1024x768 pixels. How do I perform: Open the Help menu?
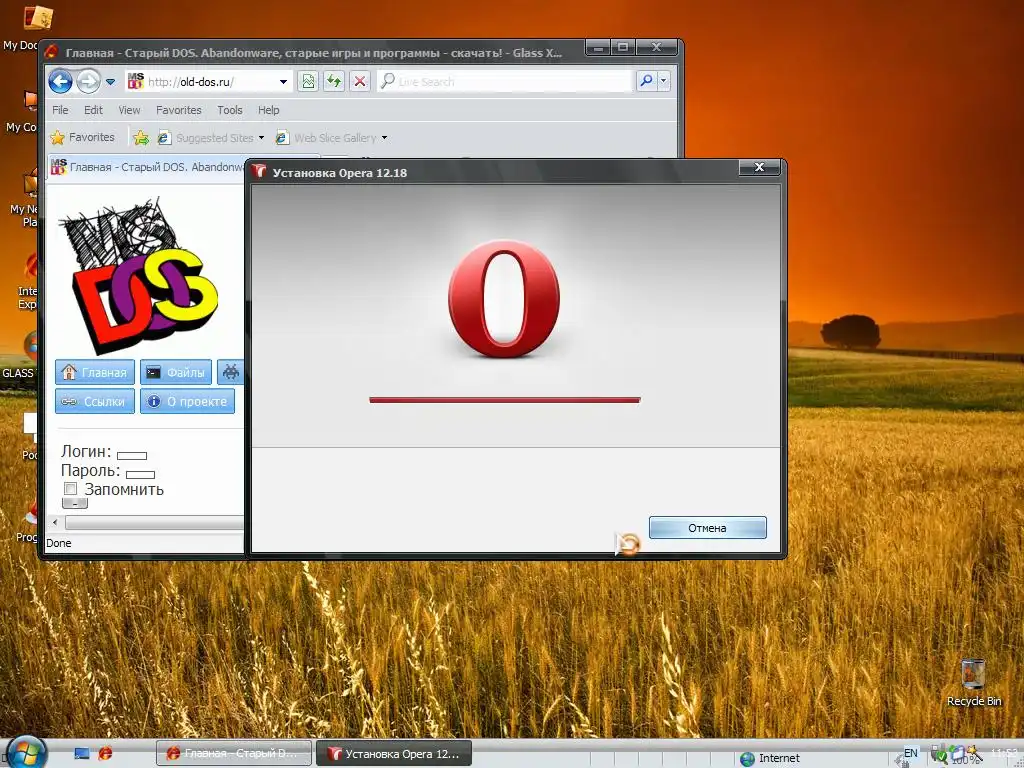pos(268,110)
